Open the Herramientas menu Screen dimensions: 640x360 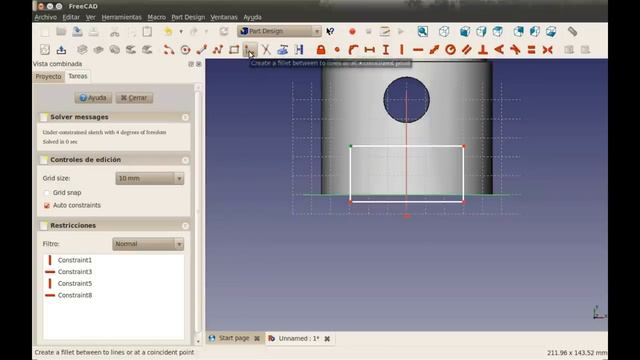(x=121, y=17)
